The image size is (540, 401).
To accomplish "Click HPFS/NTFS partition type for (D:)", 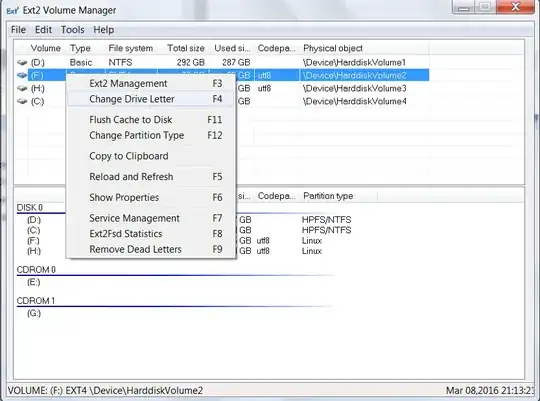I will point(326,220).
